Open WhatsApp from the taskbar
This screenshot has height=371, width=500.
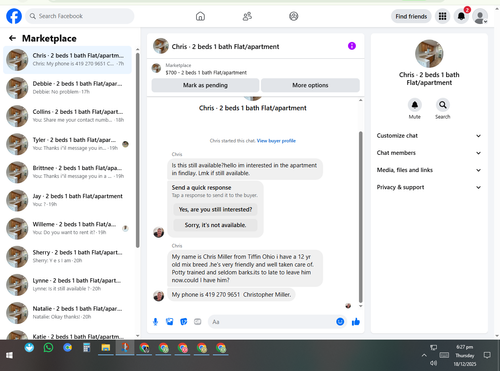pyautogui.click(x=48, y=348)
